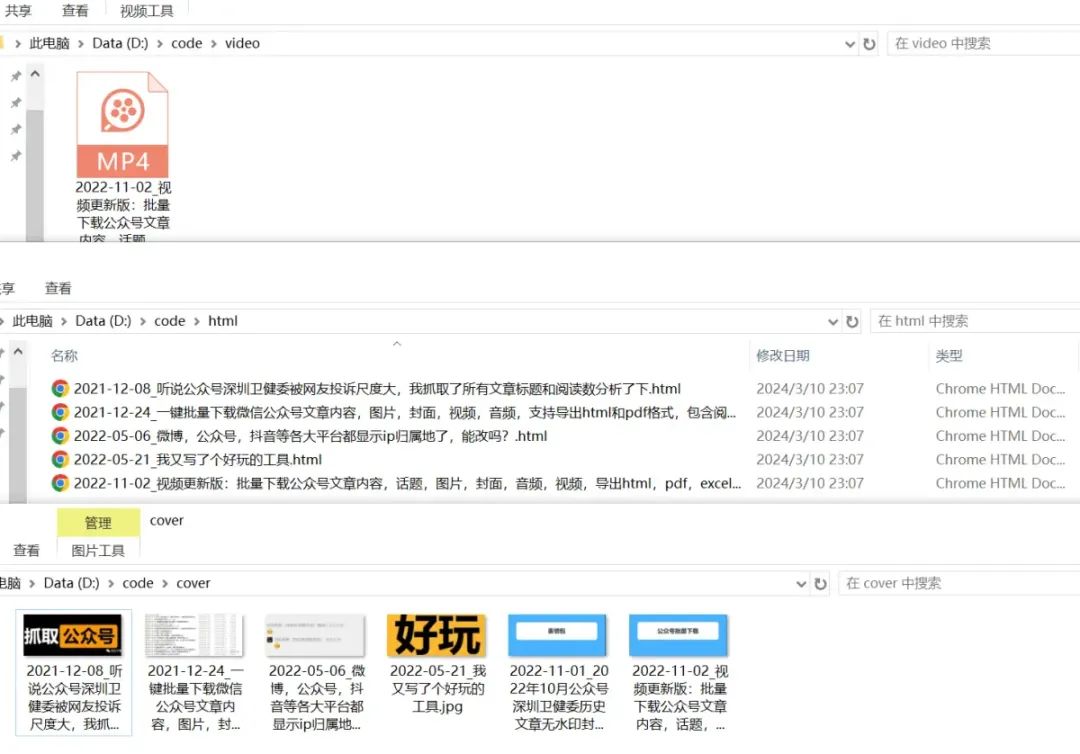Click the search box 在 video 中搜索

pos(984,43)
